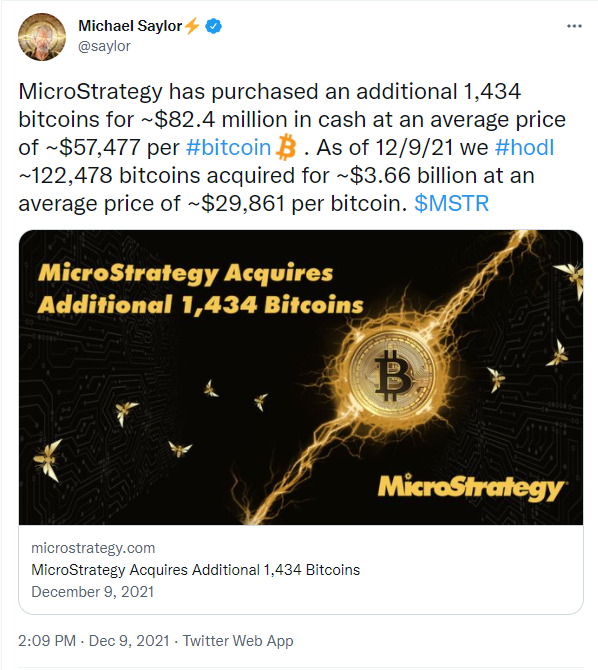Viewport: 598px width, 670px height.
Task: Click the orange Bitcoin emoji icon
Action: (x=286, y=148)
